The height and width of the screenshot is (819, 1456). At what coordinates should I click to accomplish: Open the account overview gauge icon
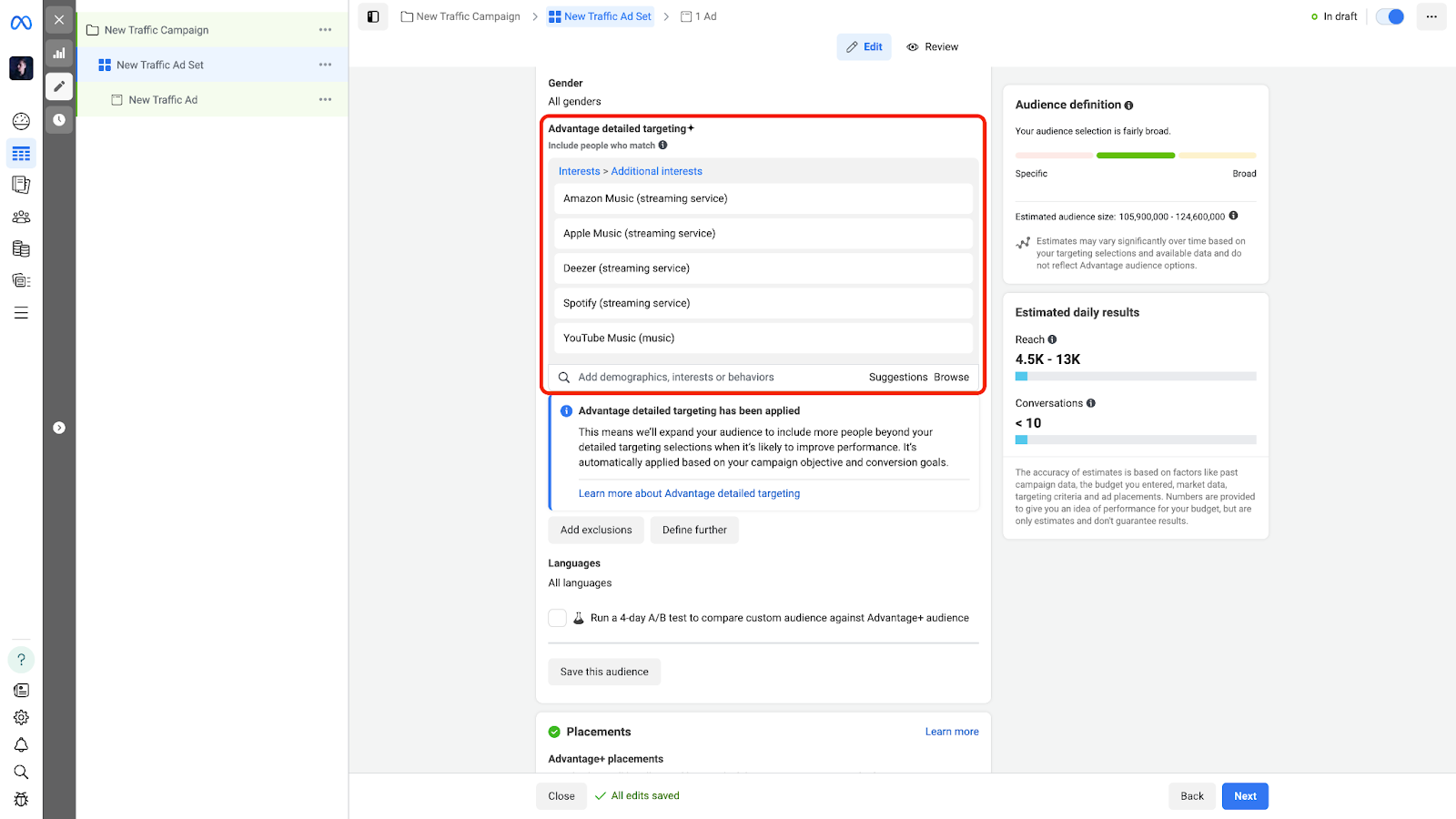(21, 121)
